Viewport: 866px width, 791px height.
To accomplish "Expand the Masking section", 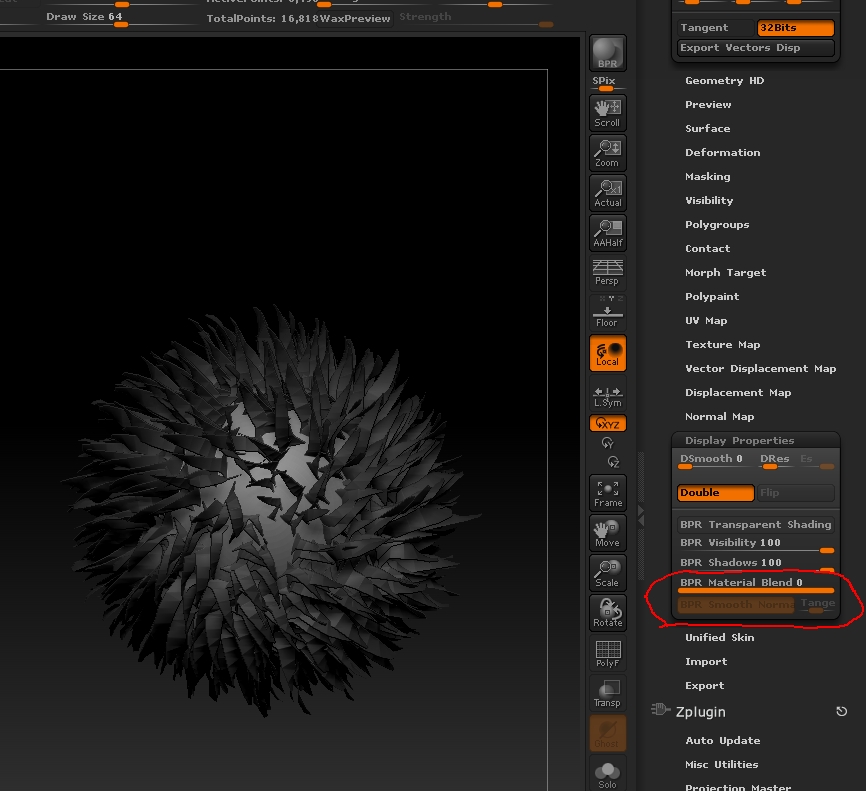I will pos(707,177).
